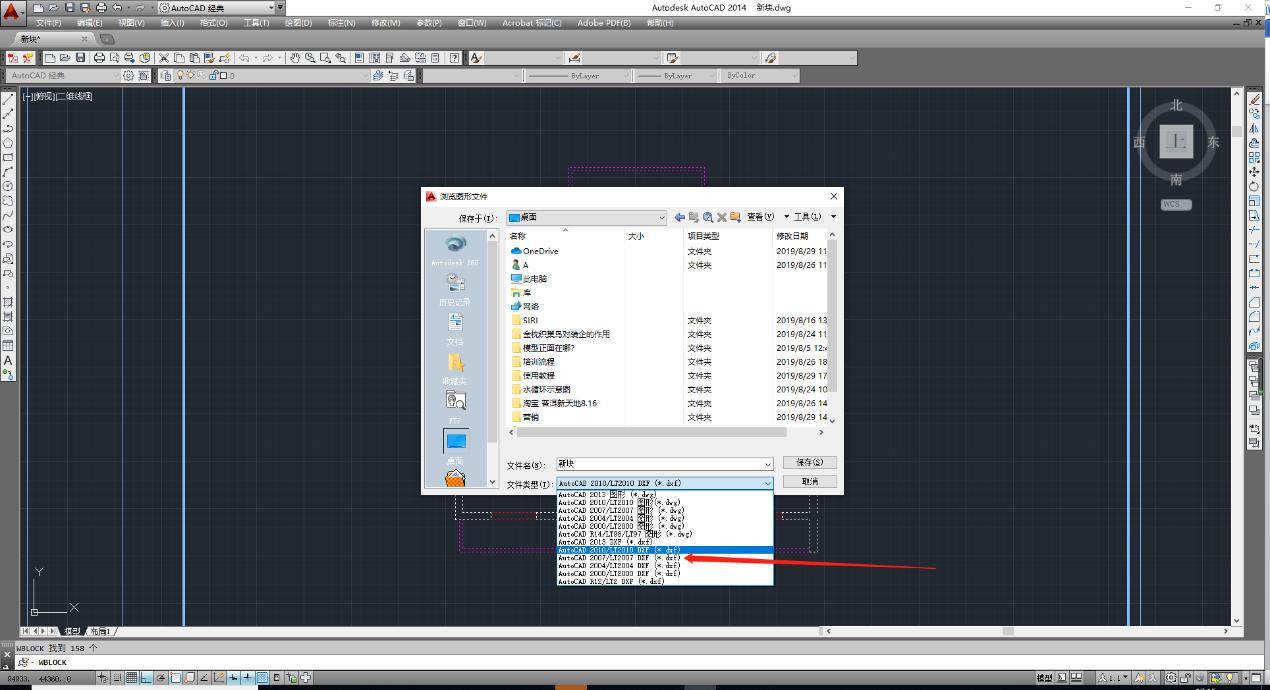Click Plot printer in quick access toolbar
The width and height of the screenshot is (1270, 690).
coord(100,7)
